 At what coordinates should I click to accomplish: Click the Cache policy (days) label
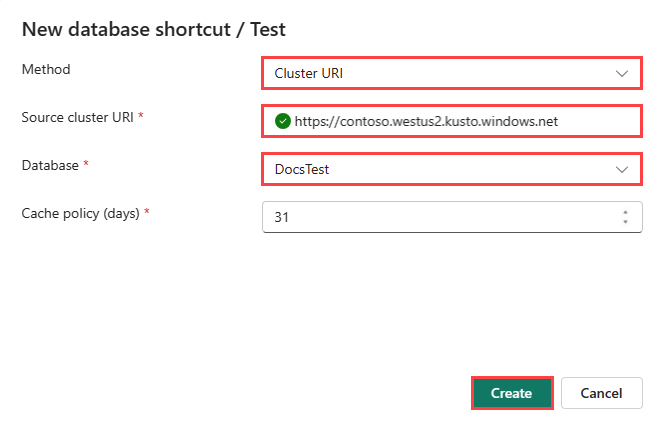80,214
